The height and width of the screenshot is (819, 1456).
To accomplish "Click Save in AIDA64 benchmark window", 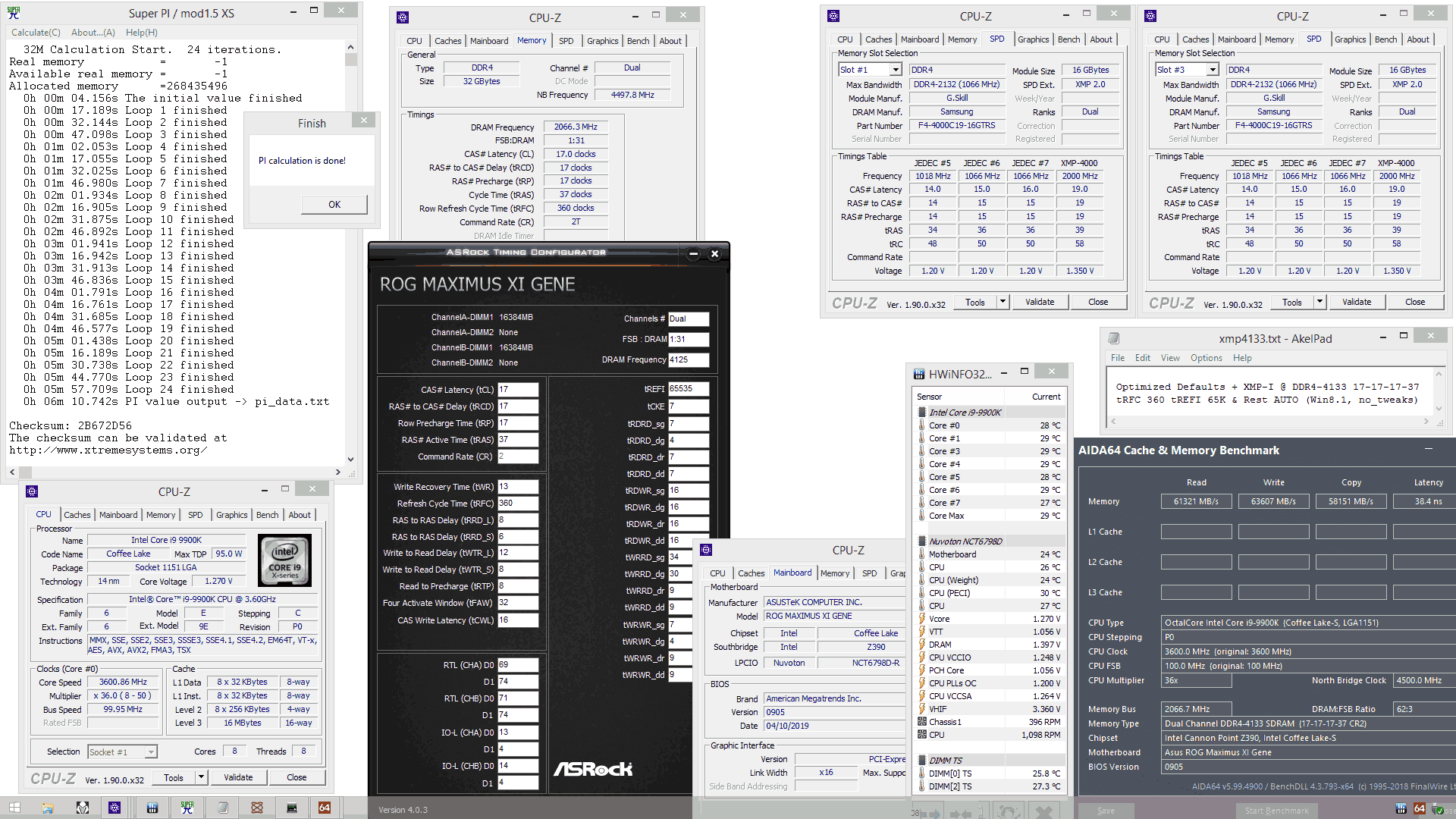I will (1106, 811).
